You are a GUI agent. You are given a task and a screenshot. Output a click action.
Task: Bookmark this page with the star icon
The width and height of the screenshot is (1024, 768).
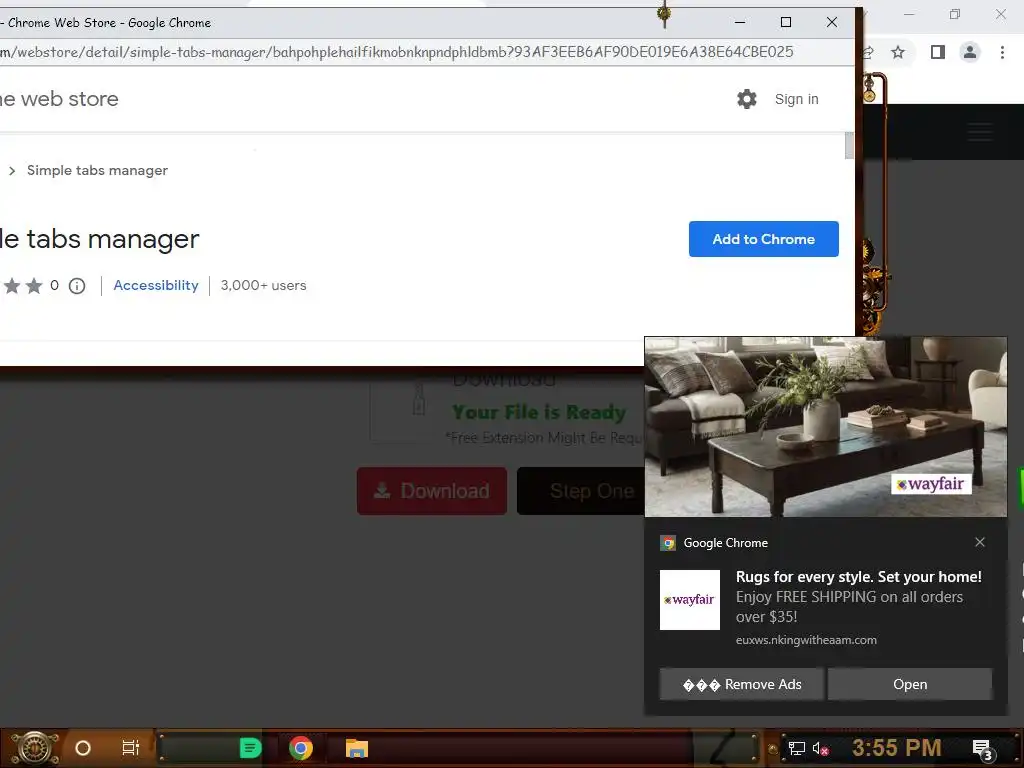[898, 52]
